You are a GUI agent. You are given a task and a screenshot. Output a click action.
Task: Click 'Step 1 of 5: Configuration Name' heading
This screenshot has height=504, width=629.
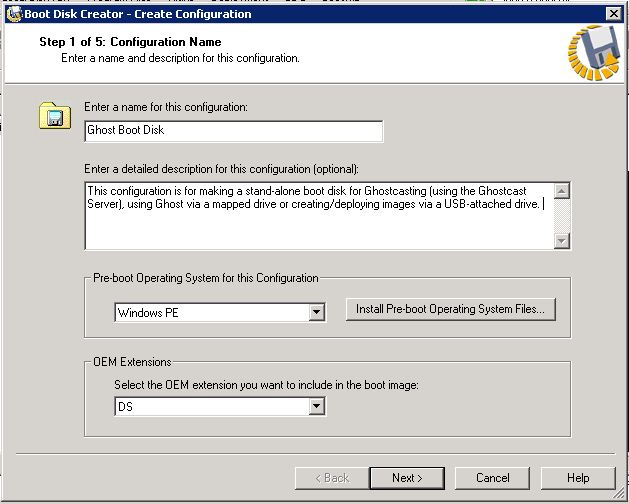130,42
